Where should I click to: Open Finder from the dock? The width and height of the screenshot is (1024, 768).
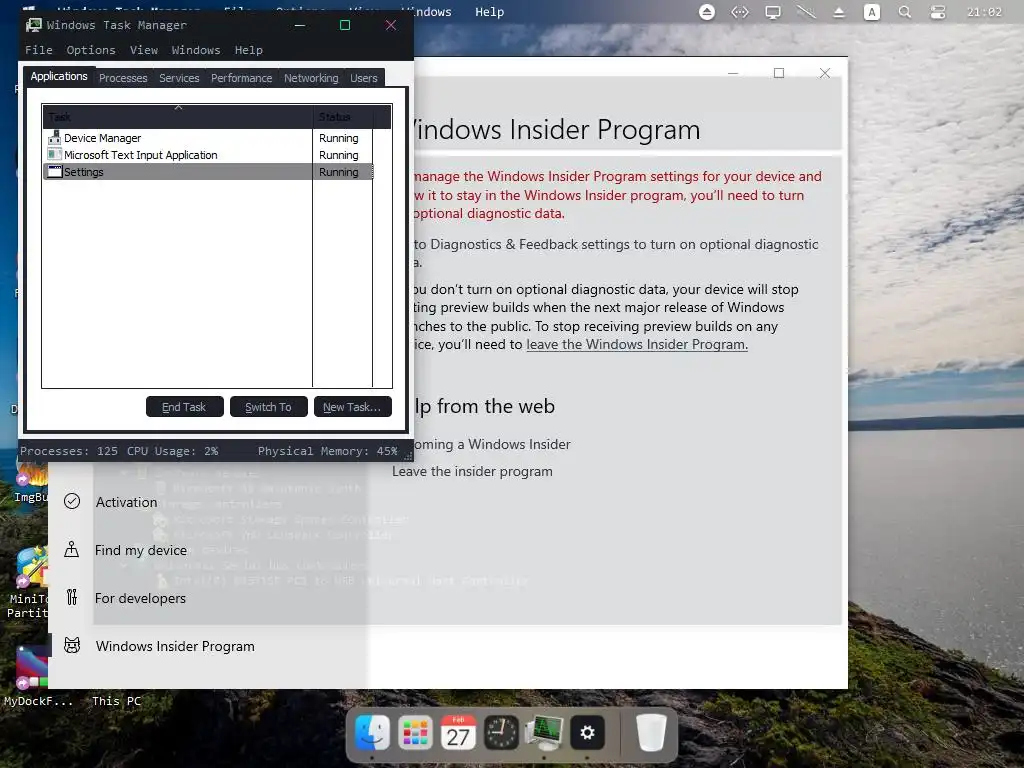pos(372,733)
